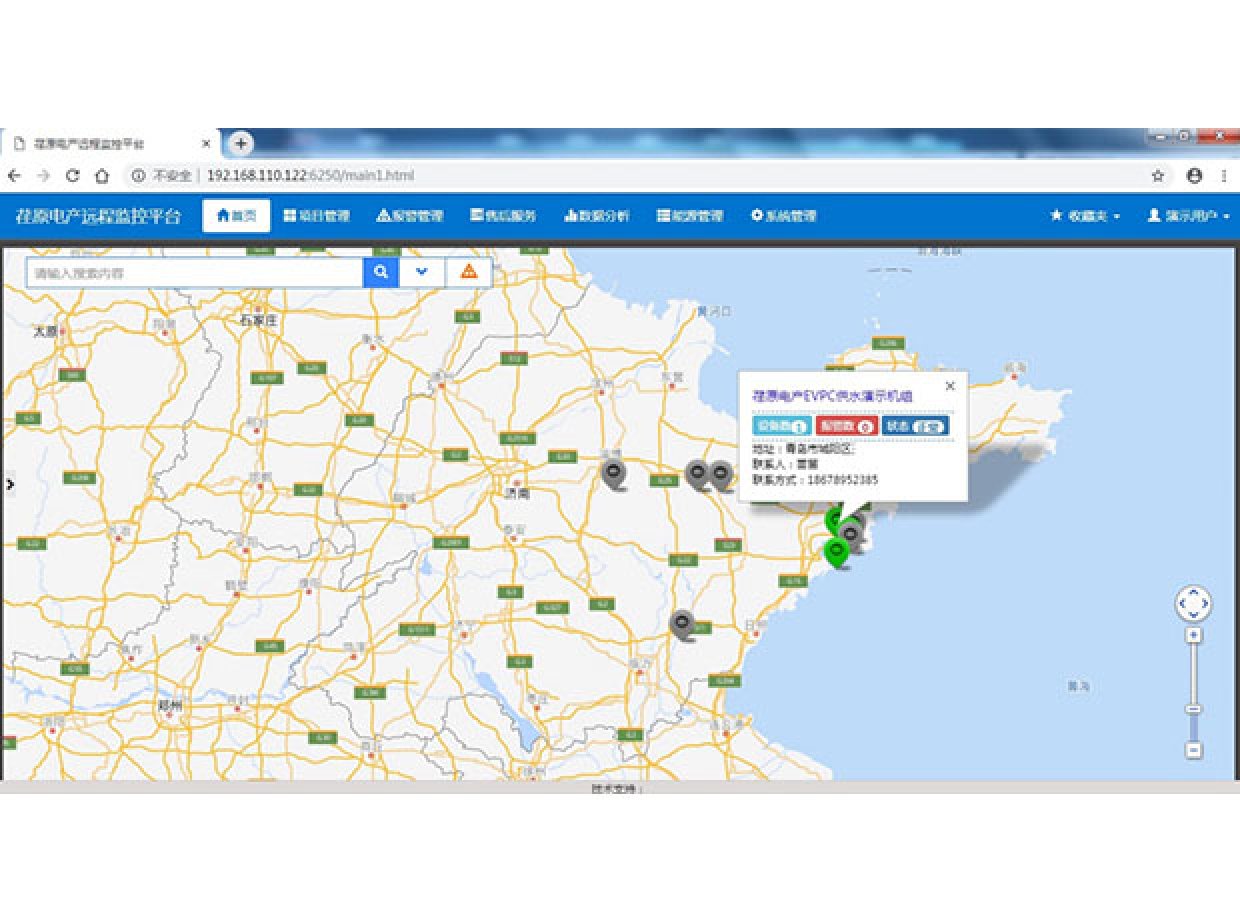Expand the search filter chevron dropdown
The image size is (1240, 920).
point(422,272)
